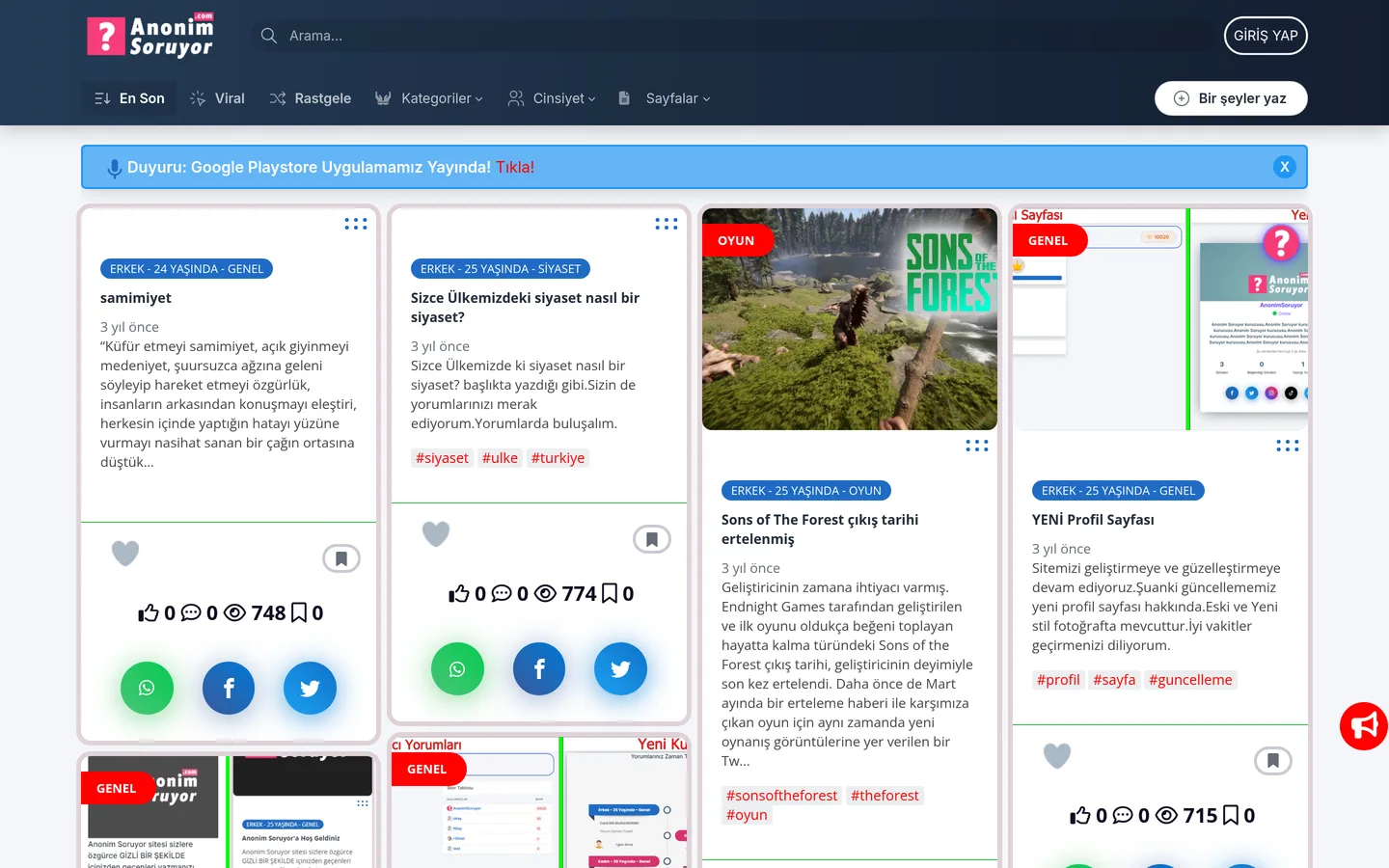The image size is (1389, 868).
Task: Expand the Kategoriler dropdown
Action: point(429,98)
